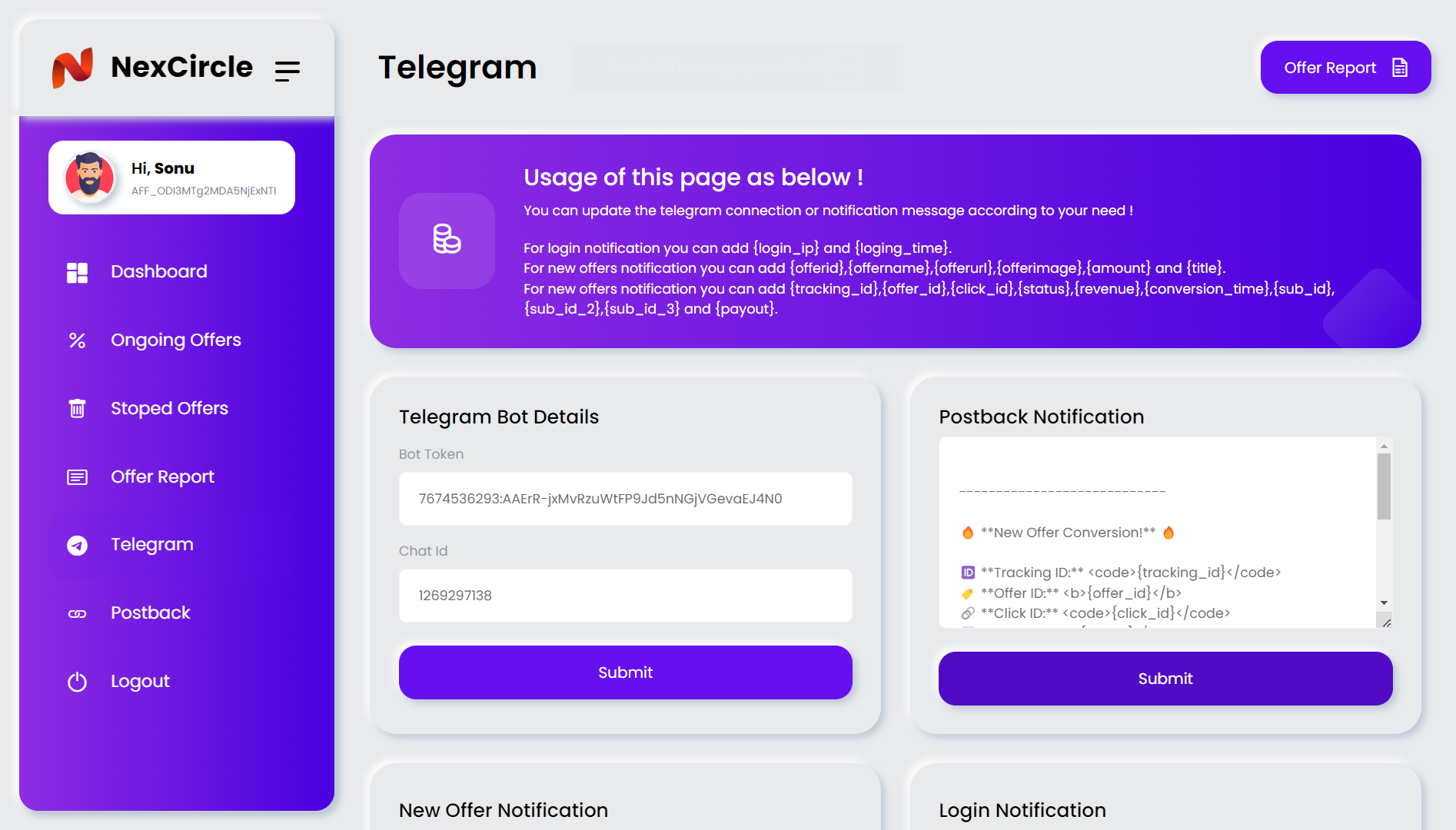
Task: Click the Postback textarea scrollbar down arrow
Action: [x=1384, y=603]
